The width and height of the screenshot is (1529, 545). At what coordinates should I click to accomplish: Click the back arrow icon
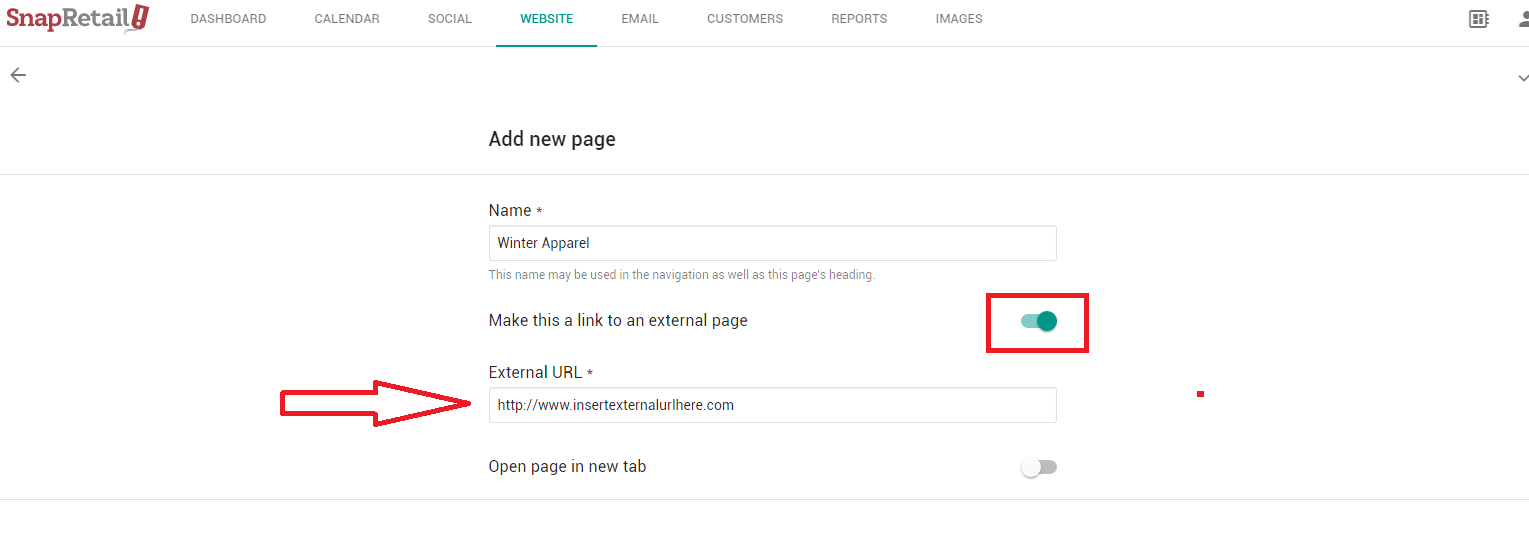coord(18,75)
